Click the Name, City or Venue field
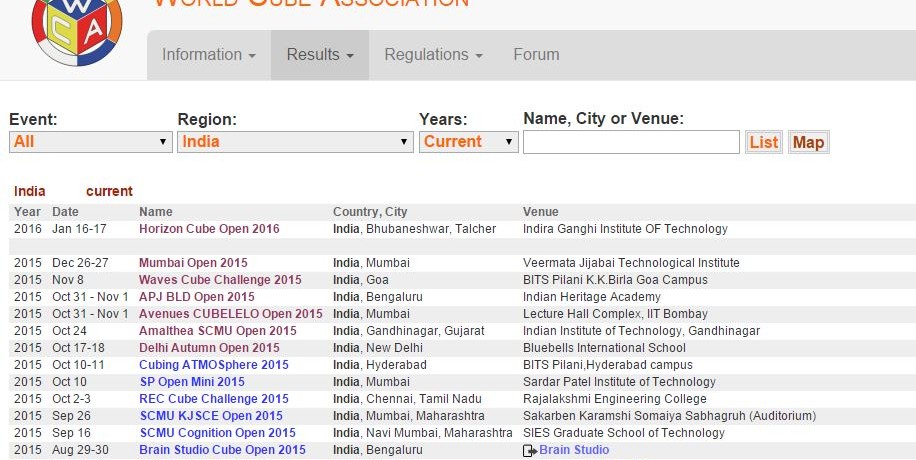The width and height of the screenshot is (916, 460). click(631, 142)
